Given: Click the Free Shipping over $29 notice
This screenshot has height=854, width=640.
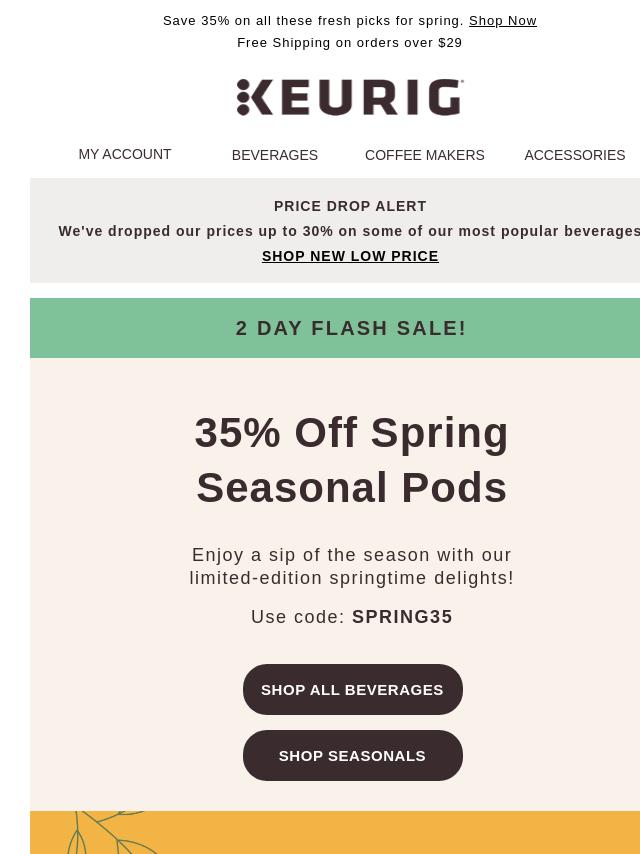Looking at the screenshot, I should [350, 42].
